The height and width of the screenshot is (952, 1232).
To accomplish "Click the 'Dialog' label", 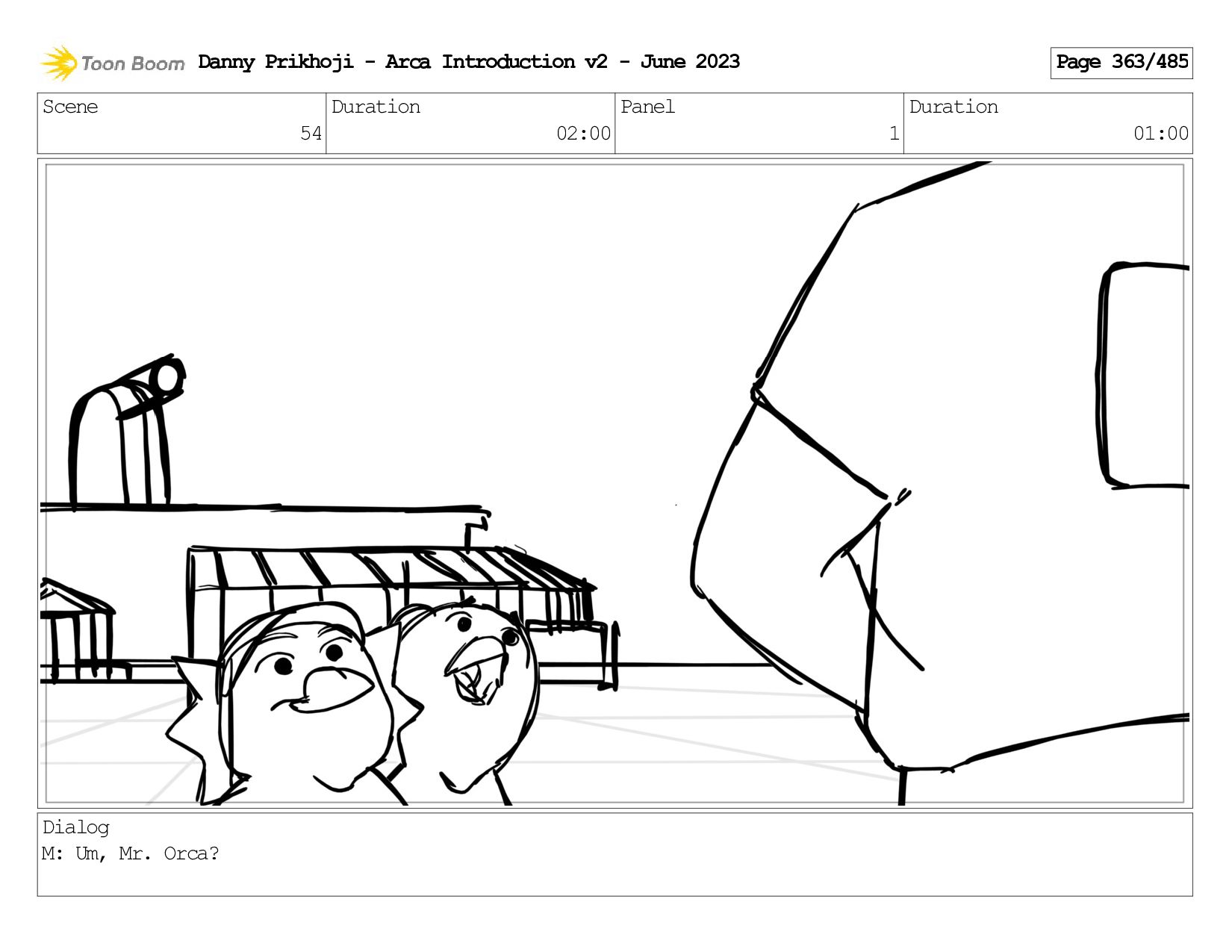I will (x=75, y=827).
